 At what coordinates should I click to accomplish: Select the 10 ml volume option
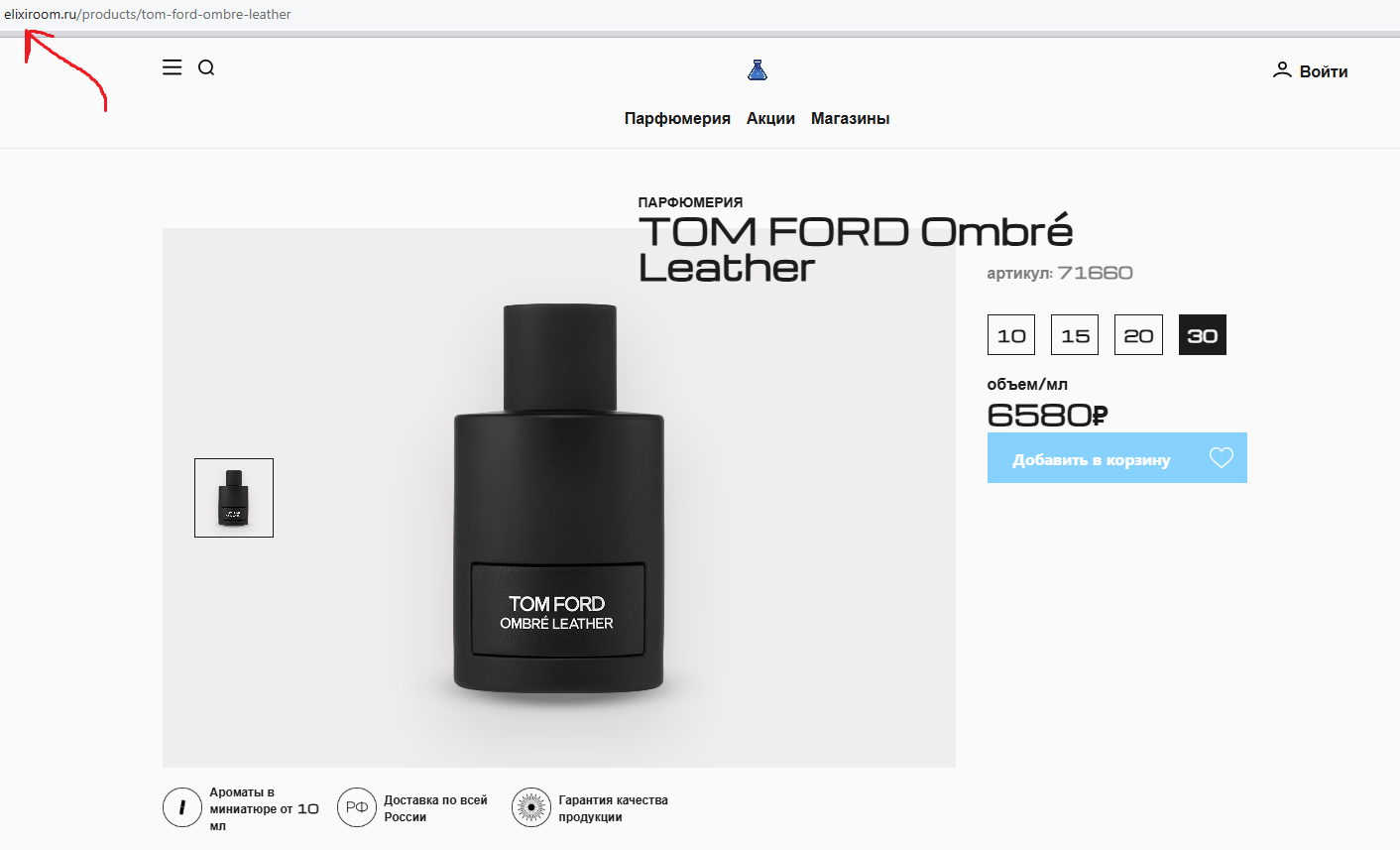click(1011, 335)
